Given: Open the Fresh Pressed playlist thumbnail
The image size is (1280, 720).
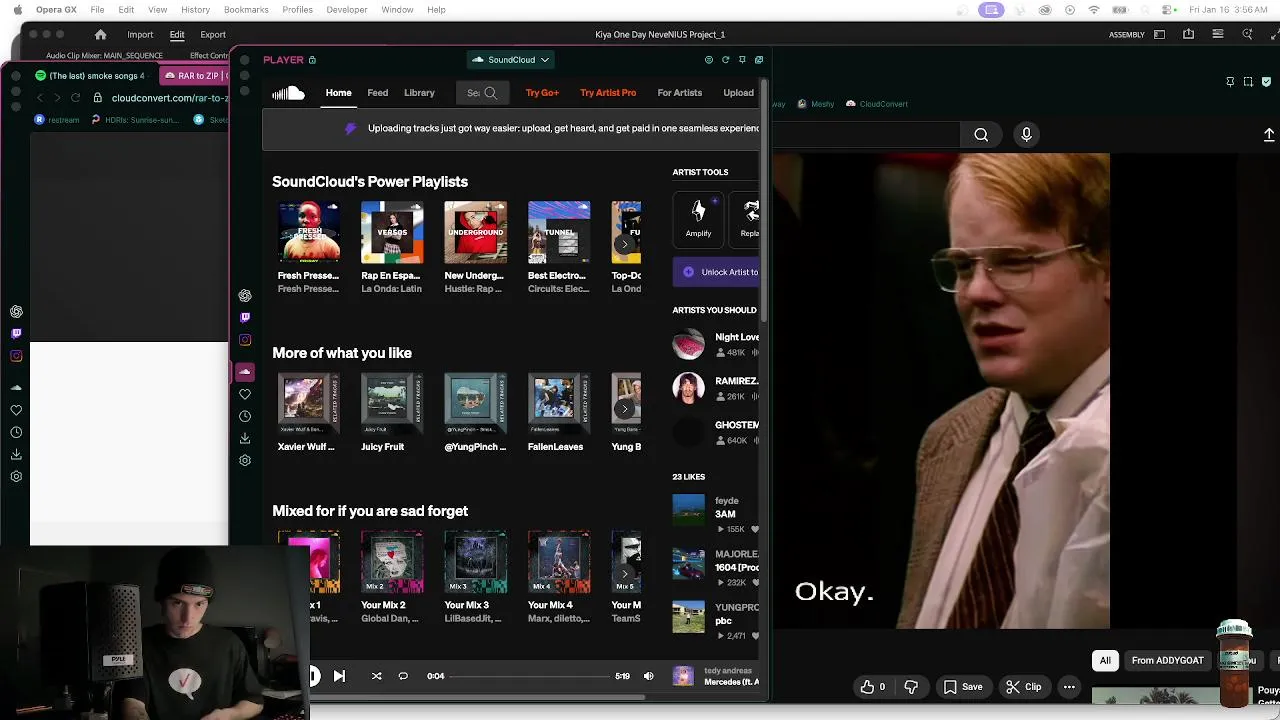Looking at the screenshot, I should point(308,233).
